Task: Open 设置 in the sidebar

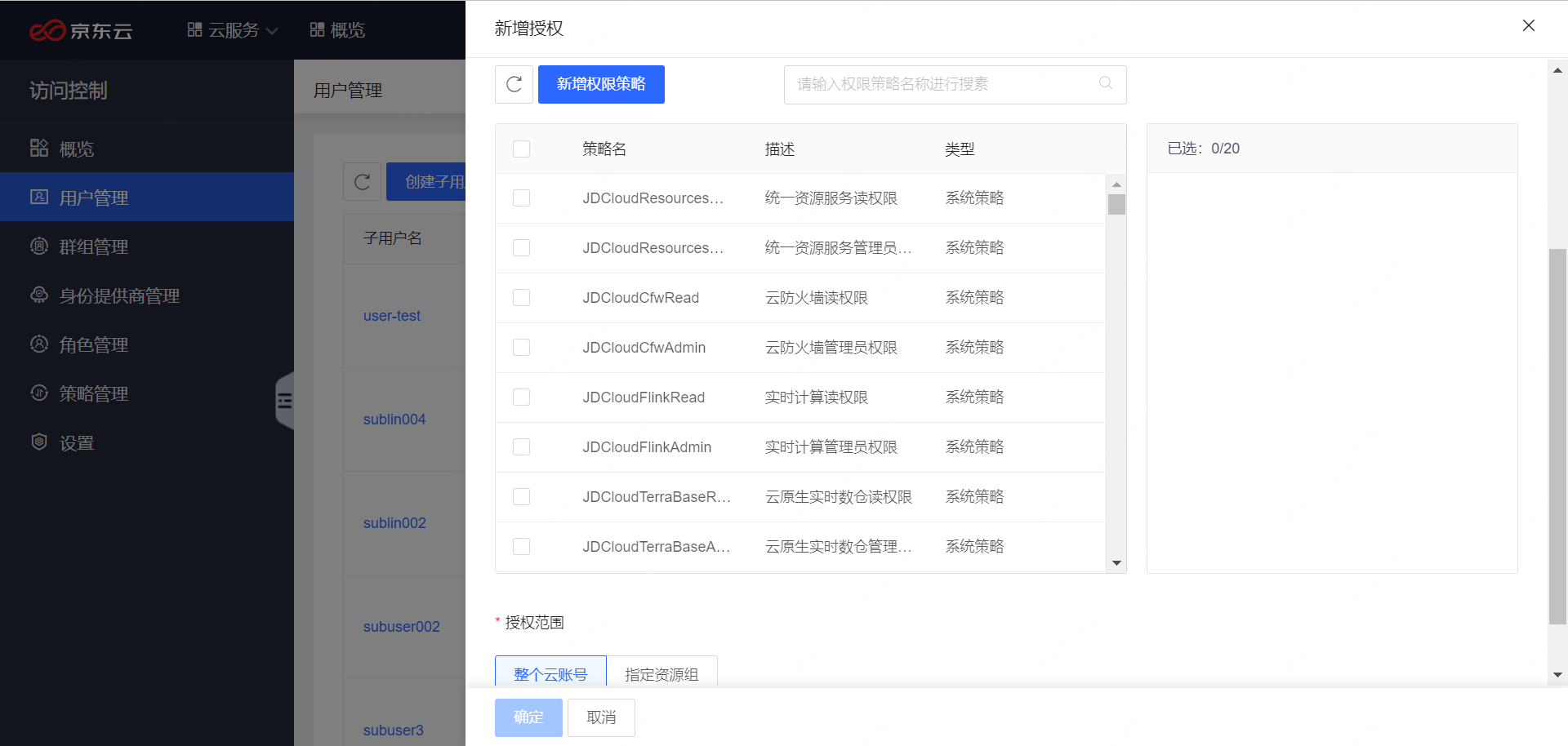Action: pos(147,442)
